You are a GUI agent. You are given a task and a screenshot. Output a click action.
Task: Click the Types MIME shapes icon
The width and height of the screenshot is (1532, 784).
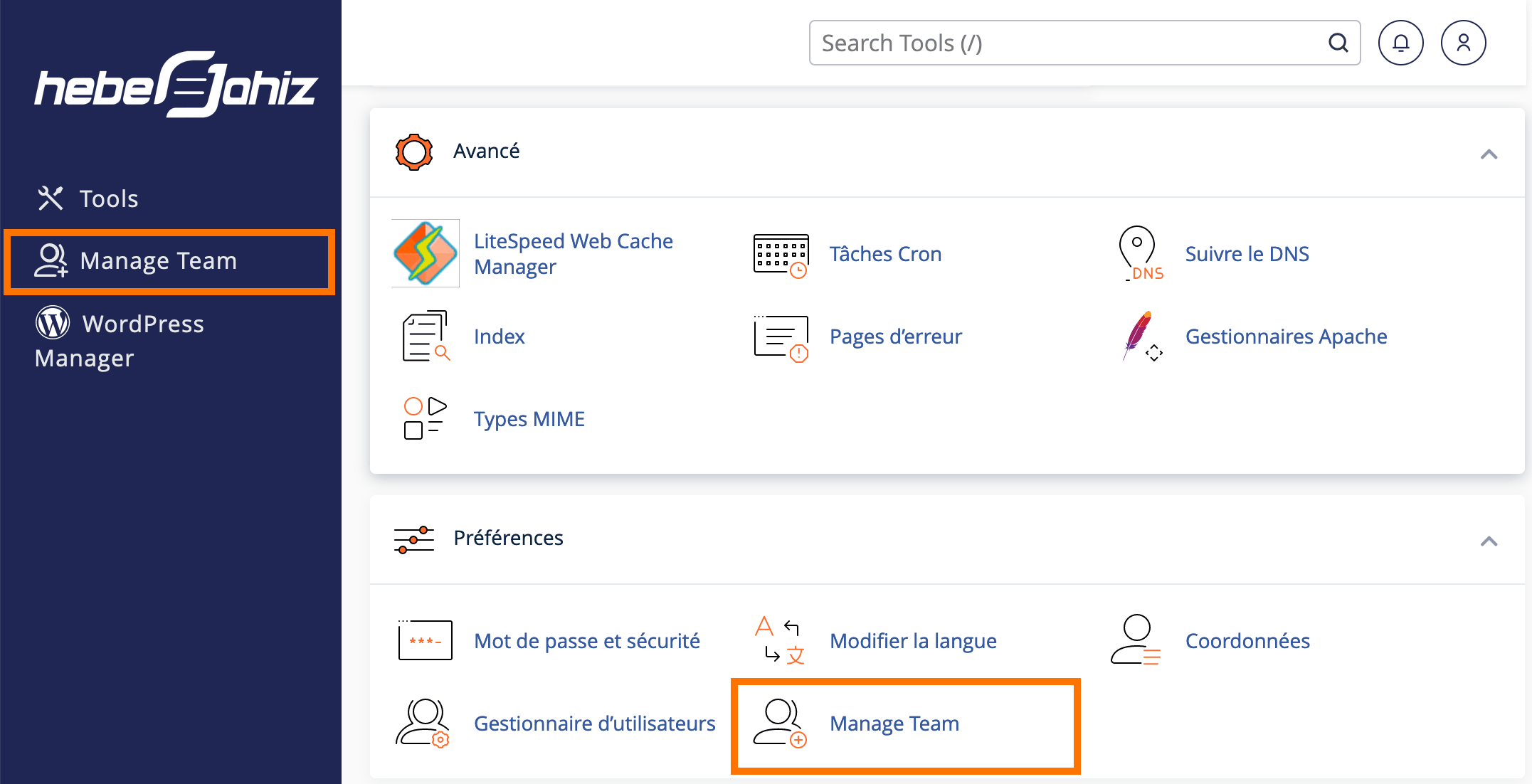tap(425, 418)
